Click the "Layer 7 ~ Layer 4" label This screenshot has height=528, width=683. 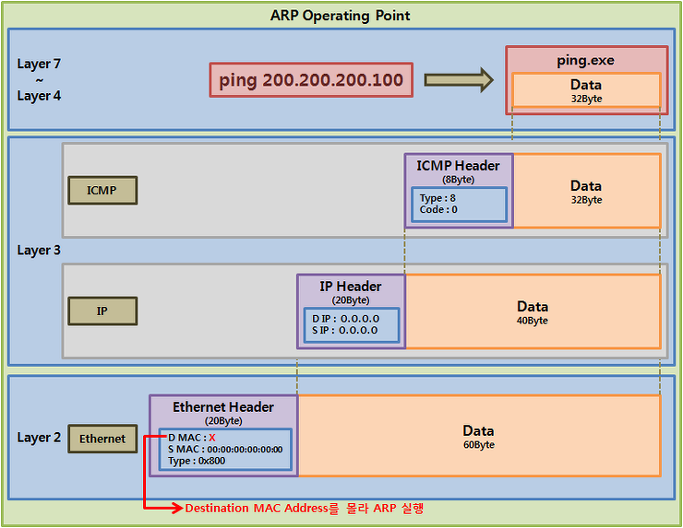pos(39,80)
